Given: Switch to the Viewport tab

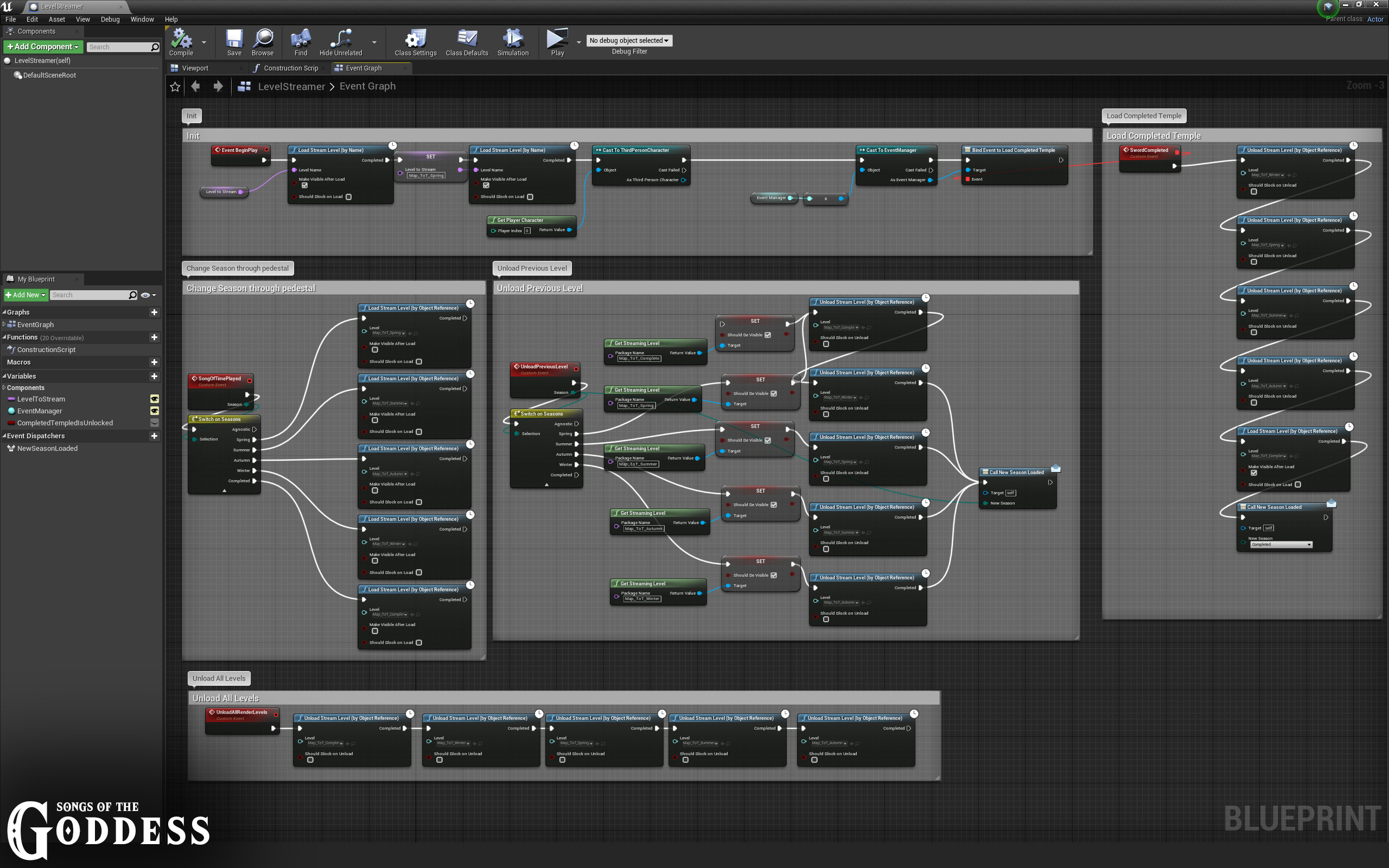Looking at the screenshot, I should click(x=195, y=68).
